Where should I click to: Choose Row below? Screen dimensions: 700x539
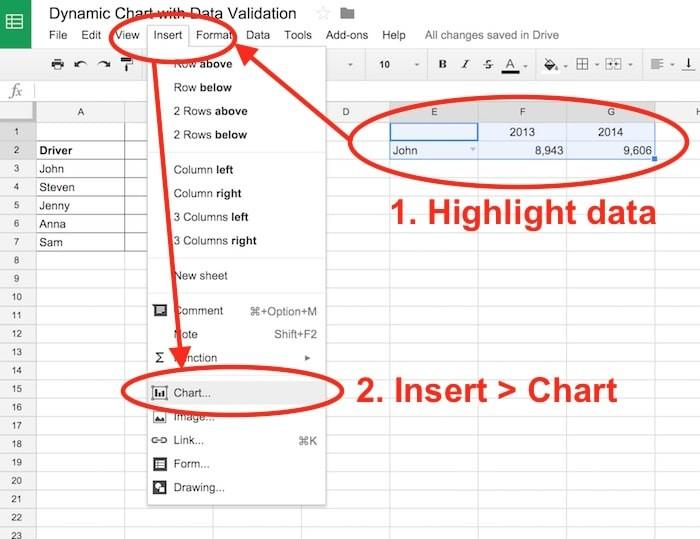pyautogui.click(x=237, y=88)
